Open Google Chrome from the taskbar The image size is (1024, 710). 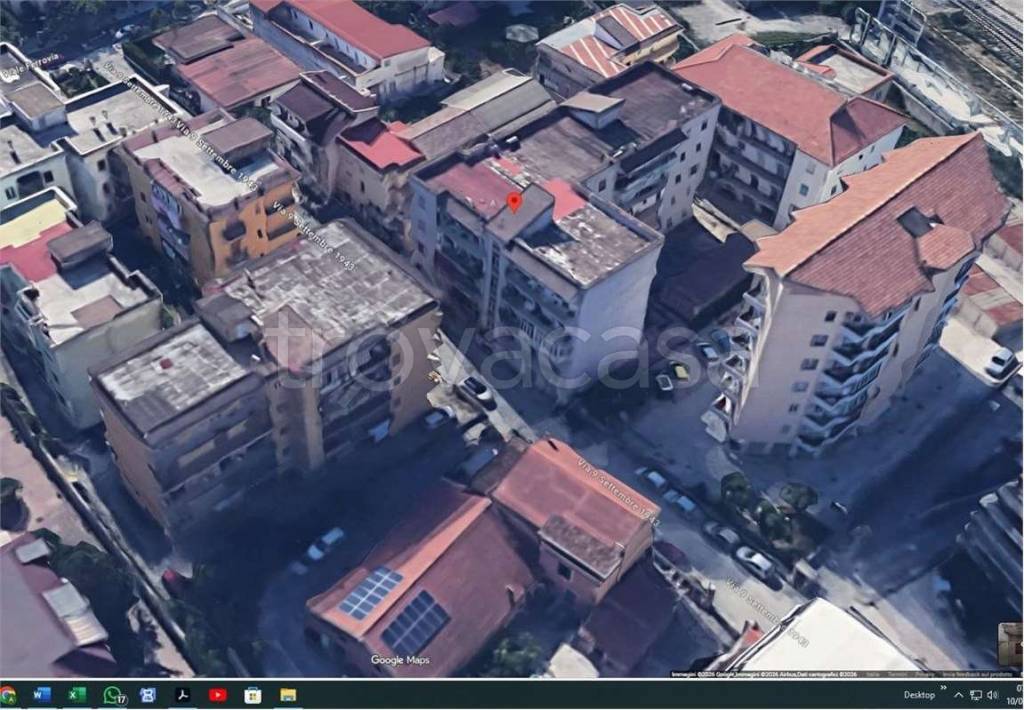point(7,695)
